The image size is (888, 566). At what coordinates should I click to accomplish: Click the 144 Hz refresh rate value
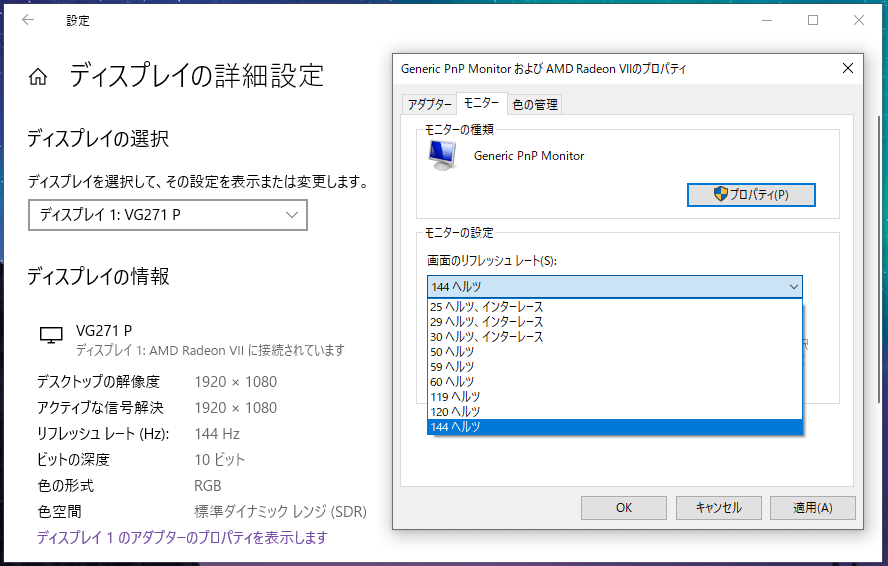coord(217,434)
